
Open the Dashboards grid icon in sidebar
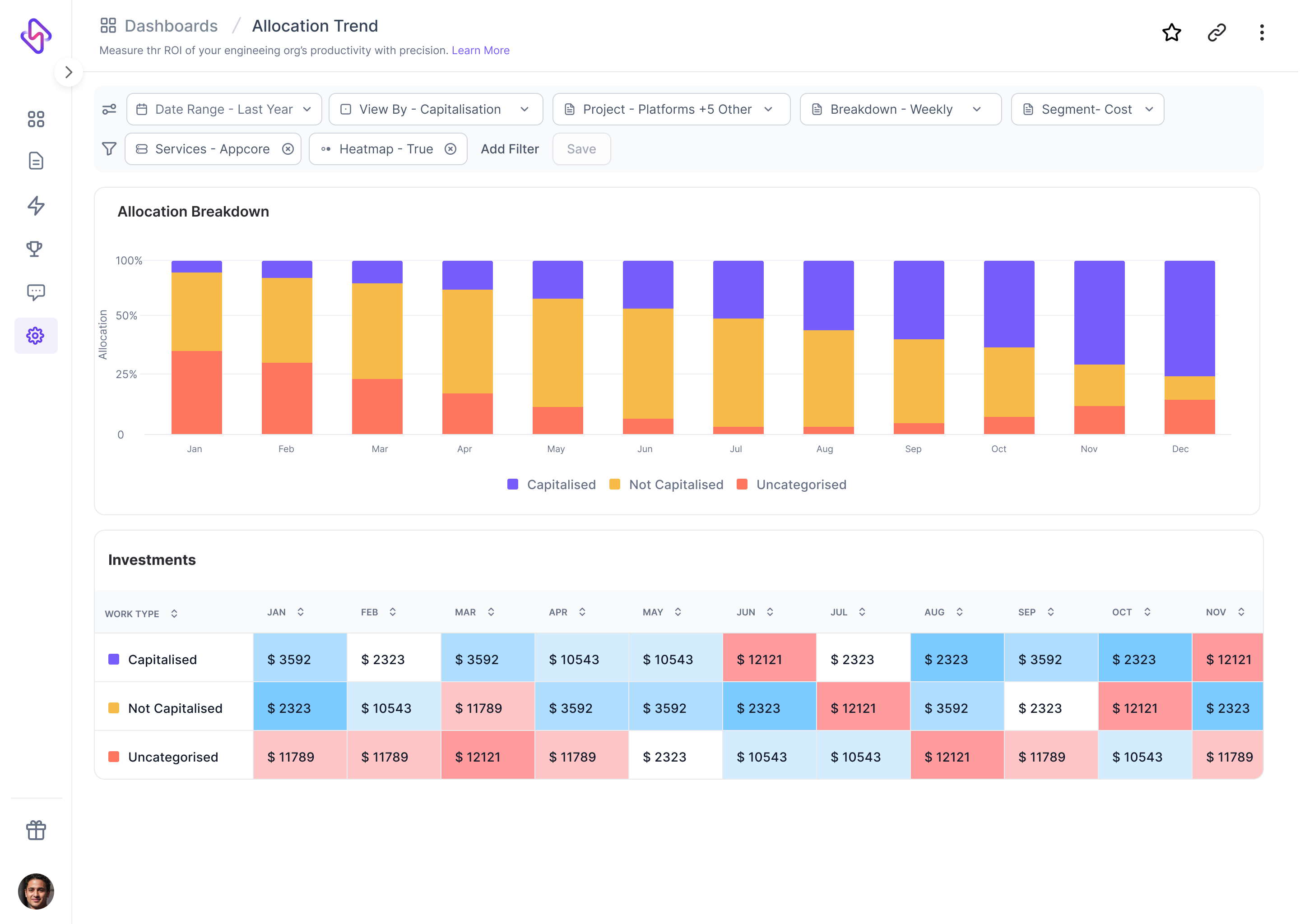tap(36, 118)
